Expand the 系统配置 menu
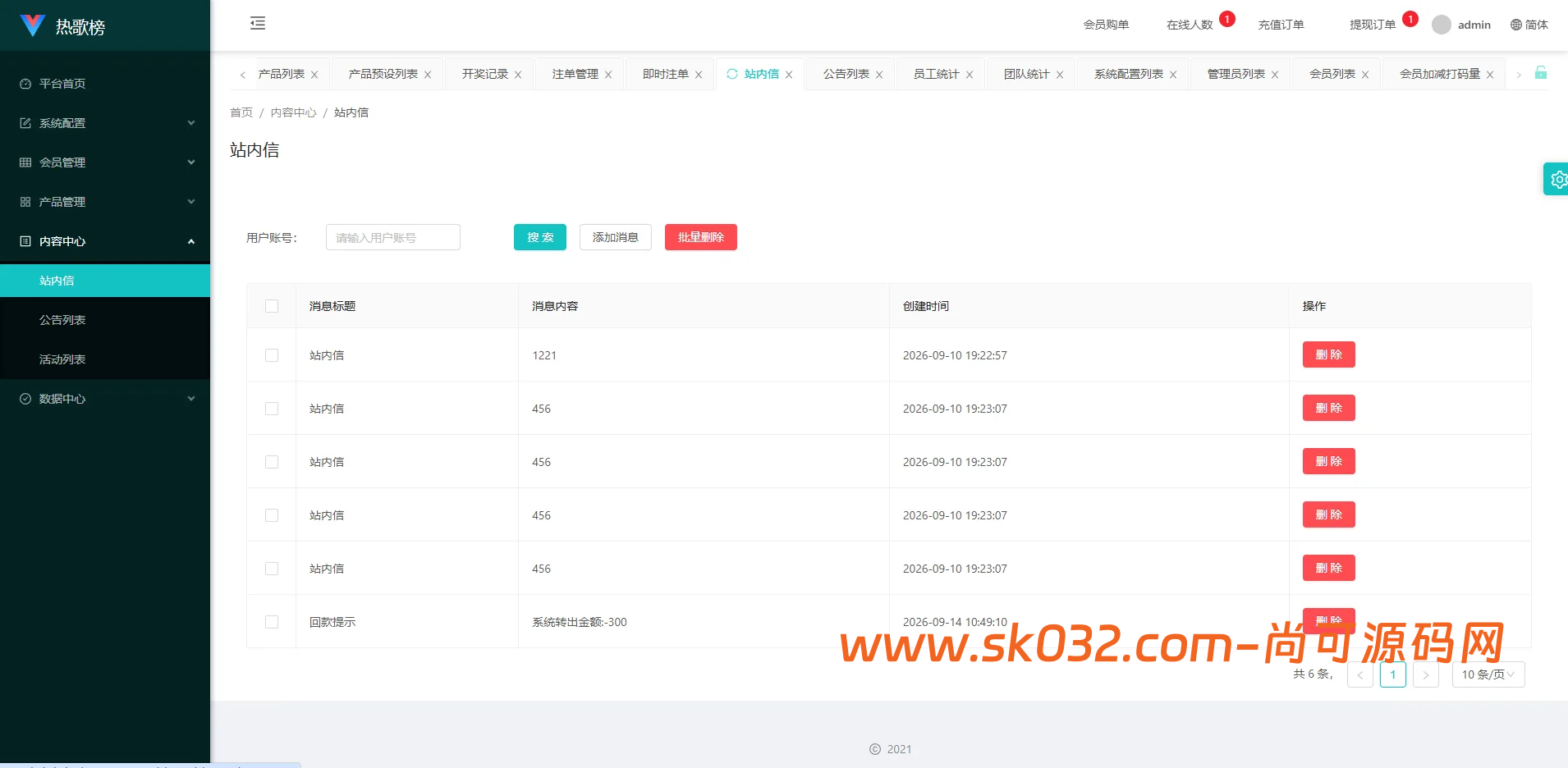The image size is (1568, 768). (x=105, y=123)
